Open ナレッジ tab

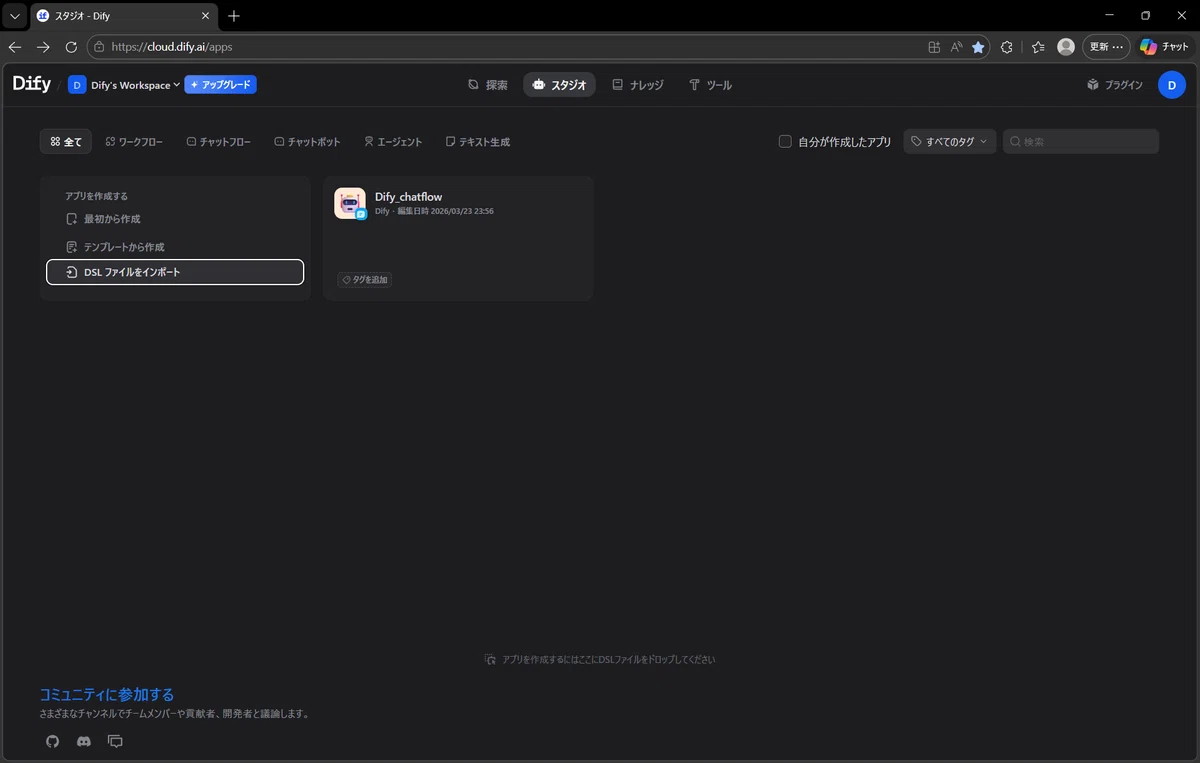pos(638,85)
